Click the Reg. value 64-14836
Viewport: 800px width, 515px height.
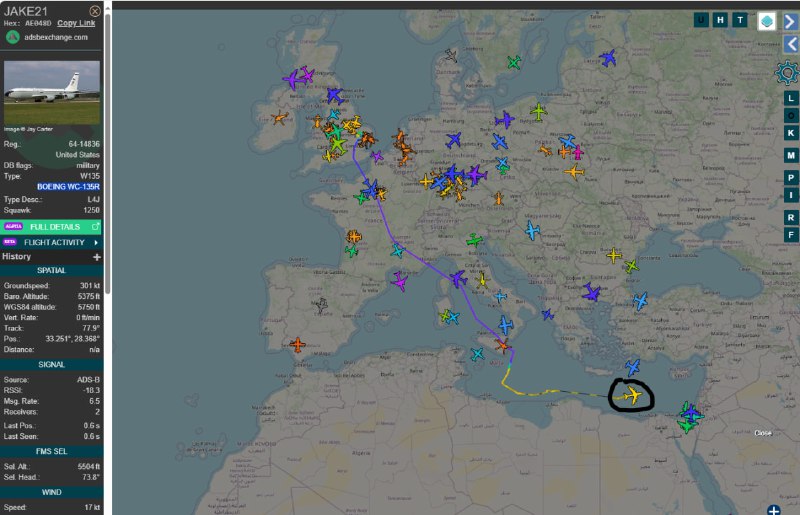[84, 144]
